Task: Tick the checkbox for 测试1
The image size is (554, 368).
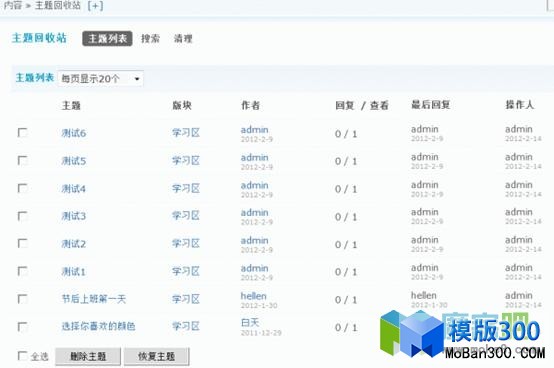Action: click(x=22, y=271)
